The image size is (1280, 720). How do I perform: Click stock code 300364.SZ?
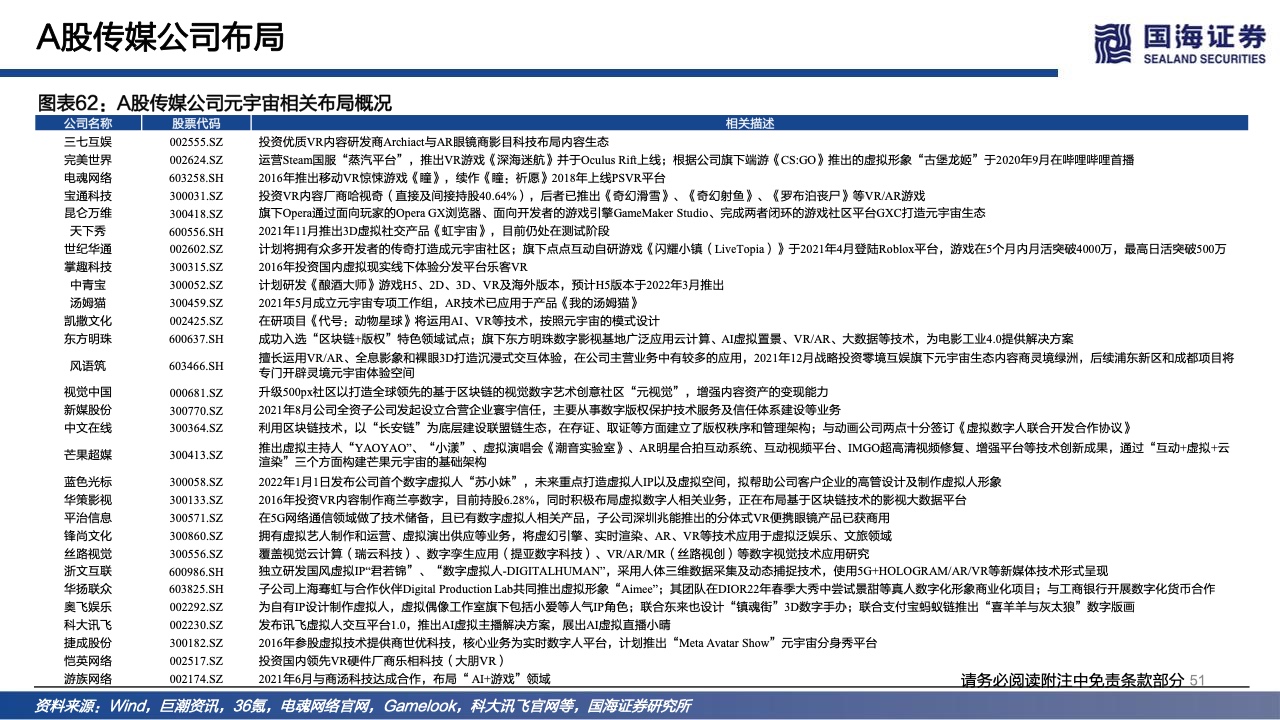(x=196, y=428)
